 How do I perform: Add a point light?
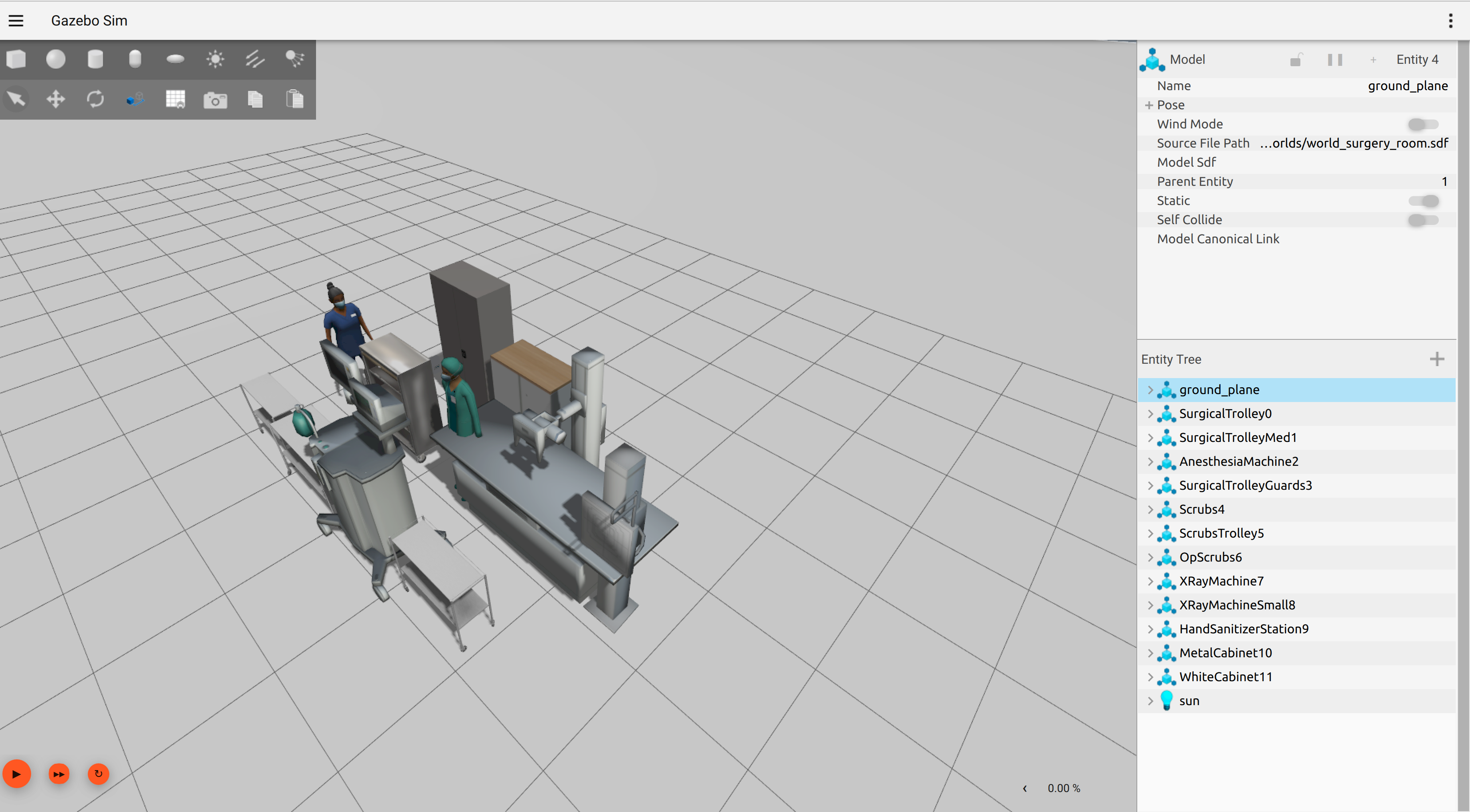(215, 59)
